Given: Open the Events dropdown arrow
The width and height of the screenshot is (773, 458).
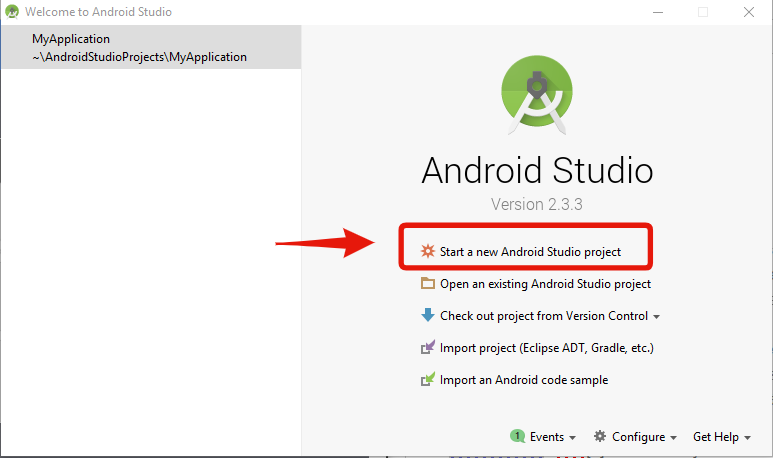Looking at the screenshot, I should pyautogui.click(x=572, y=438).
